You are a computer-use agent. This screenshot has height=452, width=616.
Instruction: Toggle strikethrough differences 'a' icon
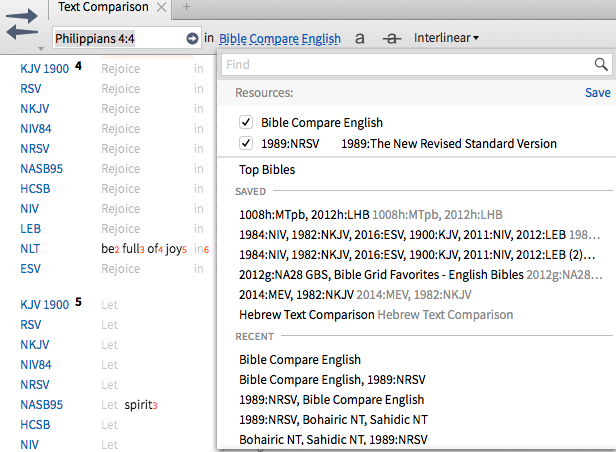point(392,38)
